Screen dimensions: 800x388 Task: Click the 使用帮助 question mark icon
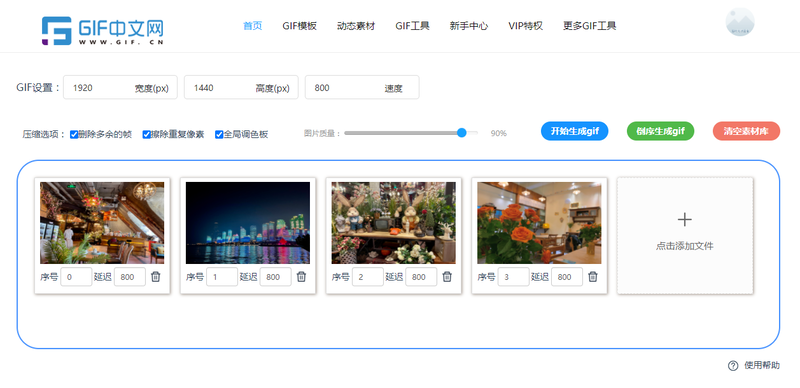pos(733,366)
